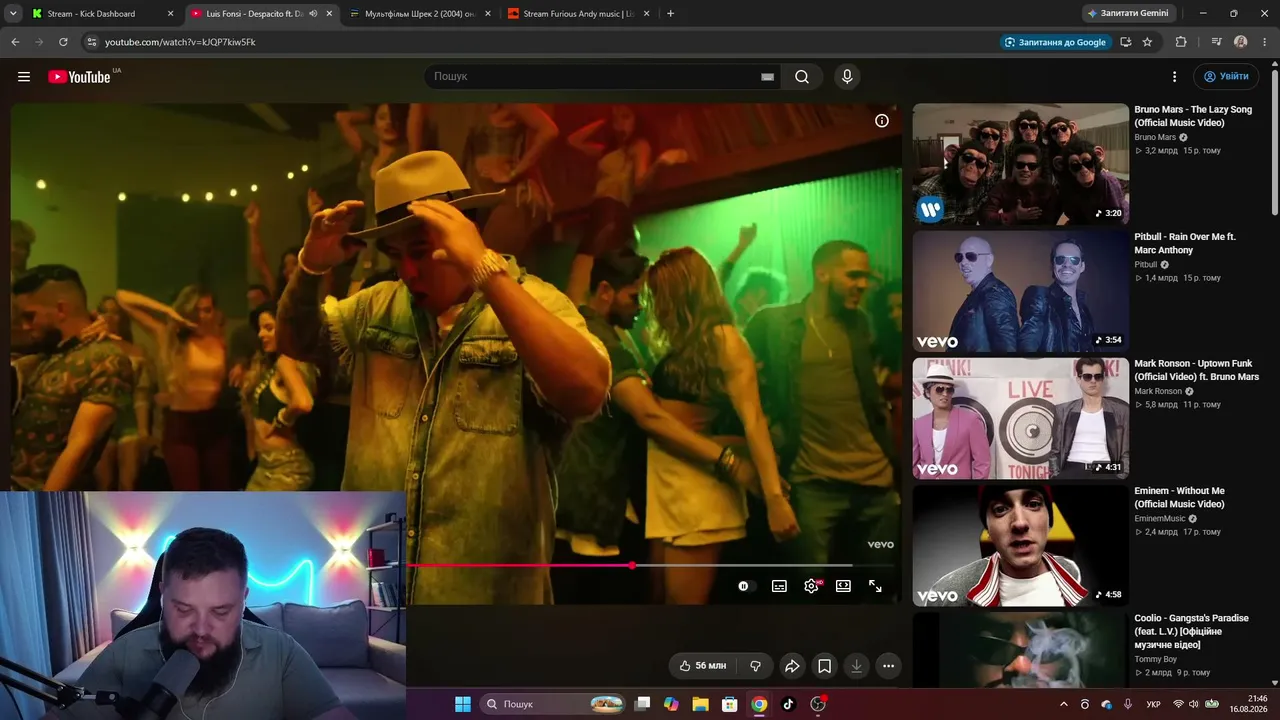Show hidden system tray icons

pyautogui.click(x=1063, y=704)
